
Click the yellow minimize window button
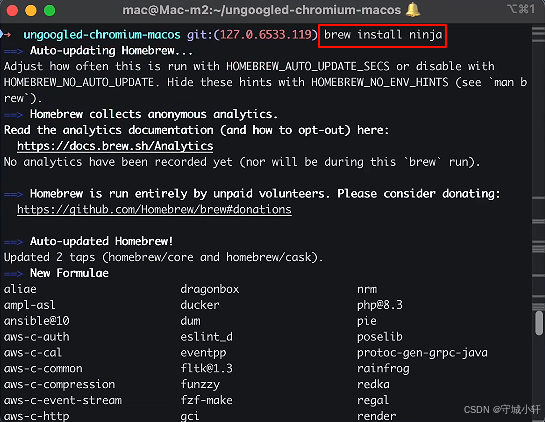coord(31,10)
